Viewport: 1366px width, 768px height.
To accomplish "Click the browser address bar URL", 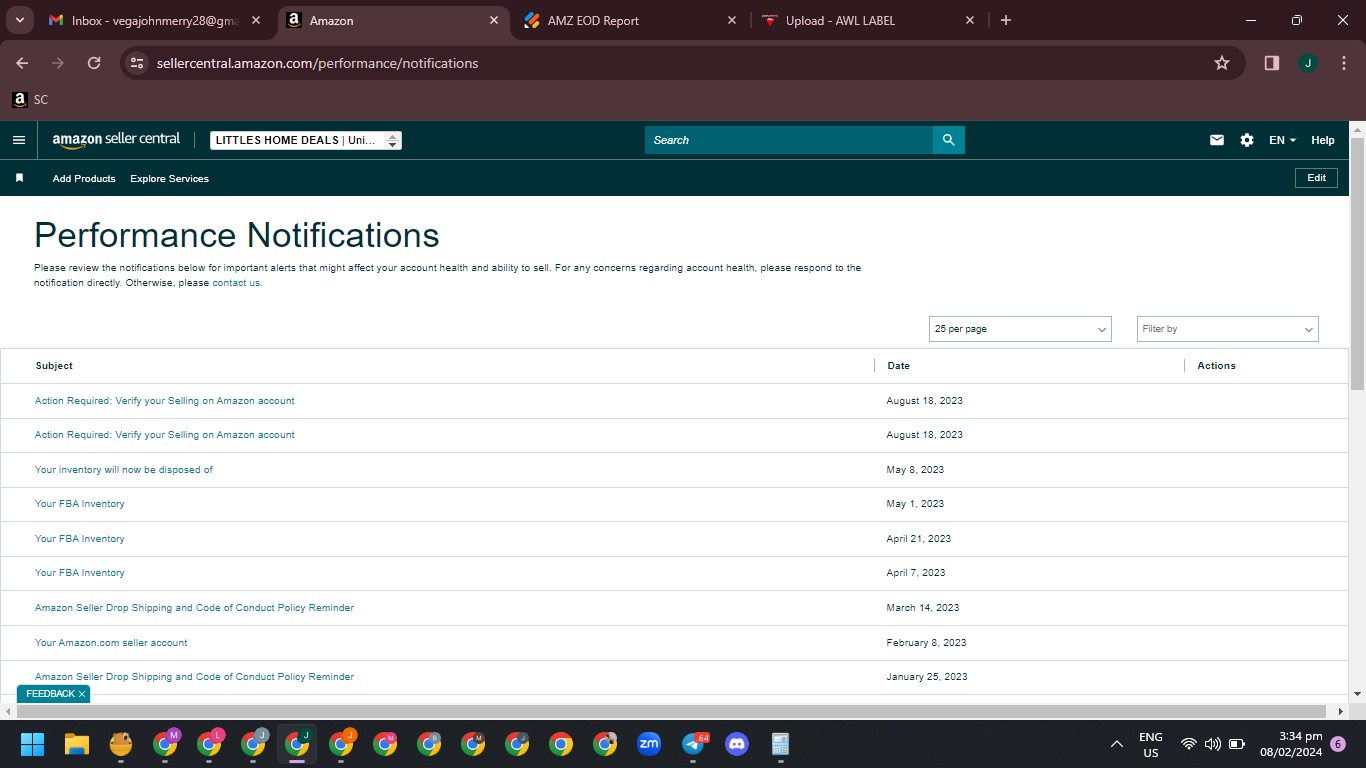I will pos(318,63).
